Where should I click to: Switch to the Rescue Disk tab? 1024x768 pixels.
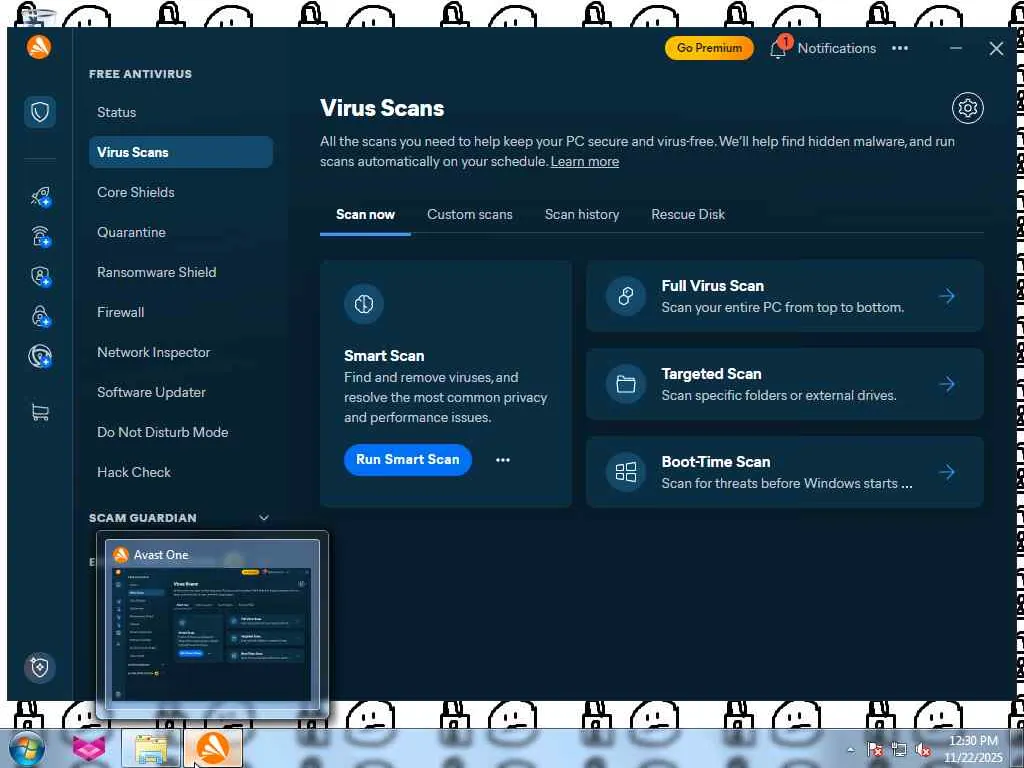688,214
